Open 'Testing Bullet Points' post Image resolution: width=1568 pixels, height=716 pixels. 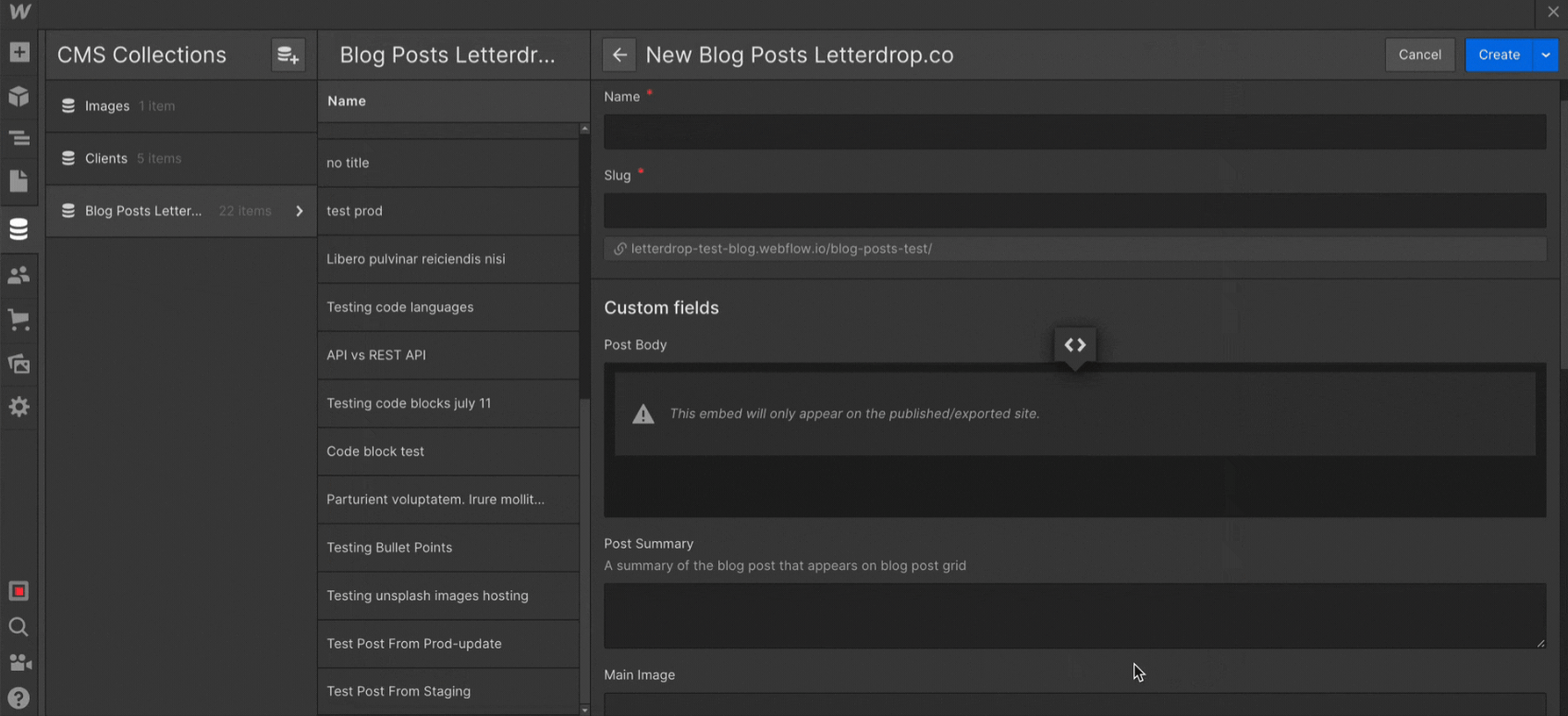click(448, 548)
